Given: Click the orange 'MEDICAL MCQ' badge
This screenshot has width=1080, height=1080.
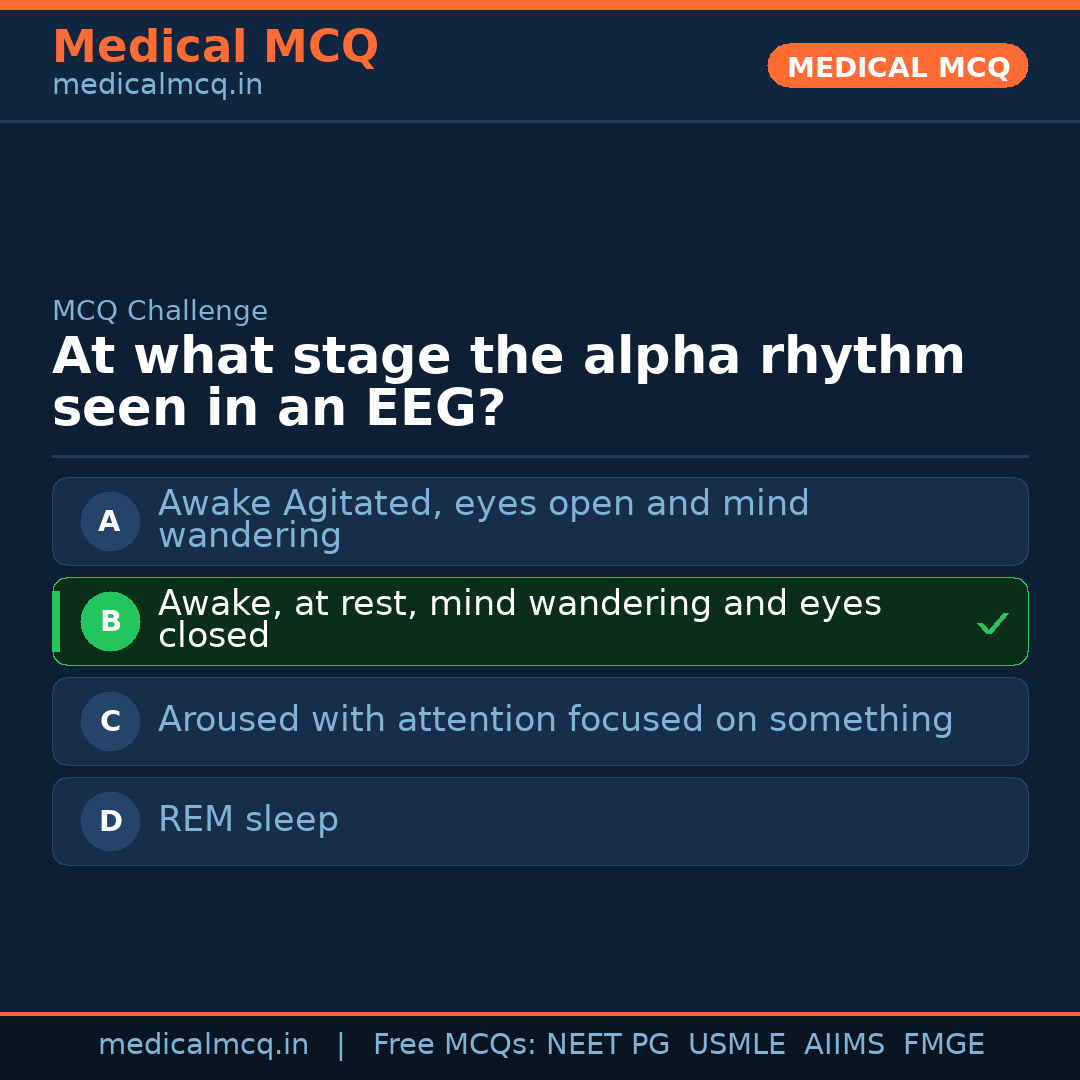Looking at the screenshot, I should [897, 67].
